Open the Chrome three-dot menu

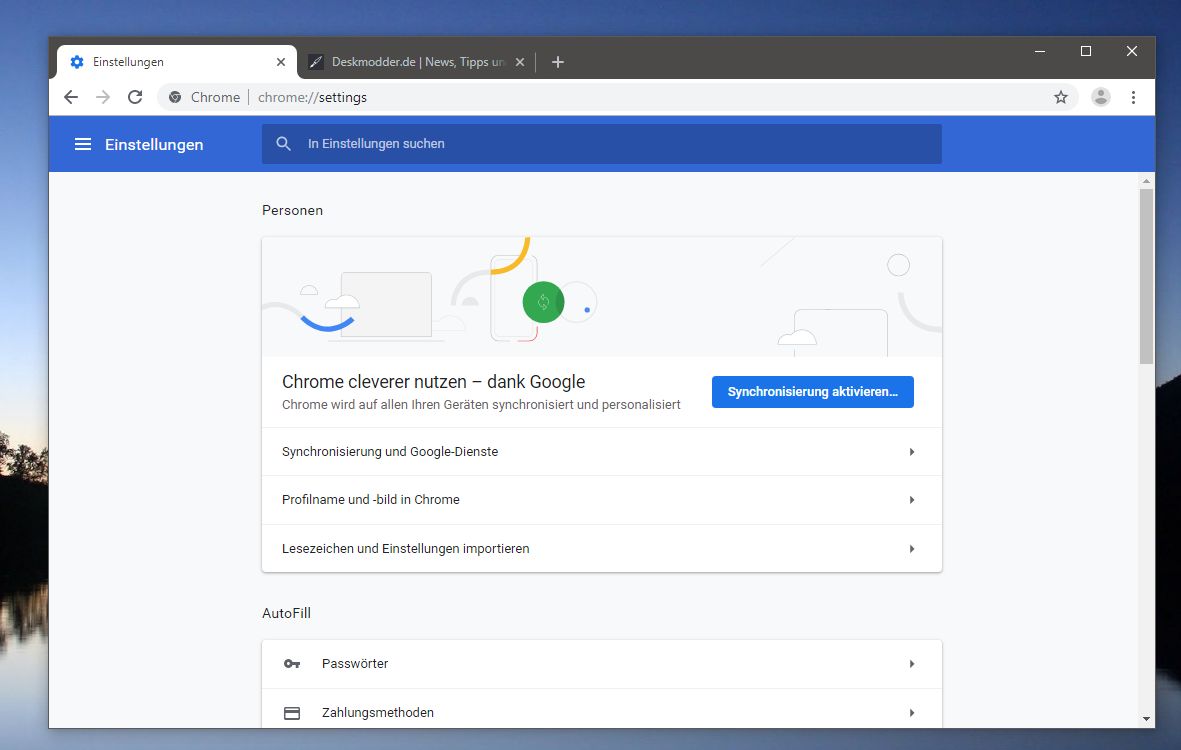tap(1133, 97)
